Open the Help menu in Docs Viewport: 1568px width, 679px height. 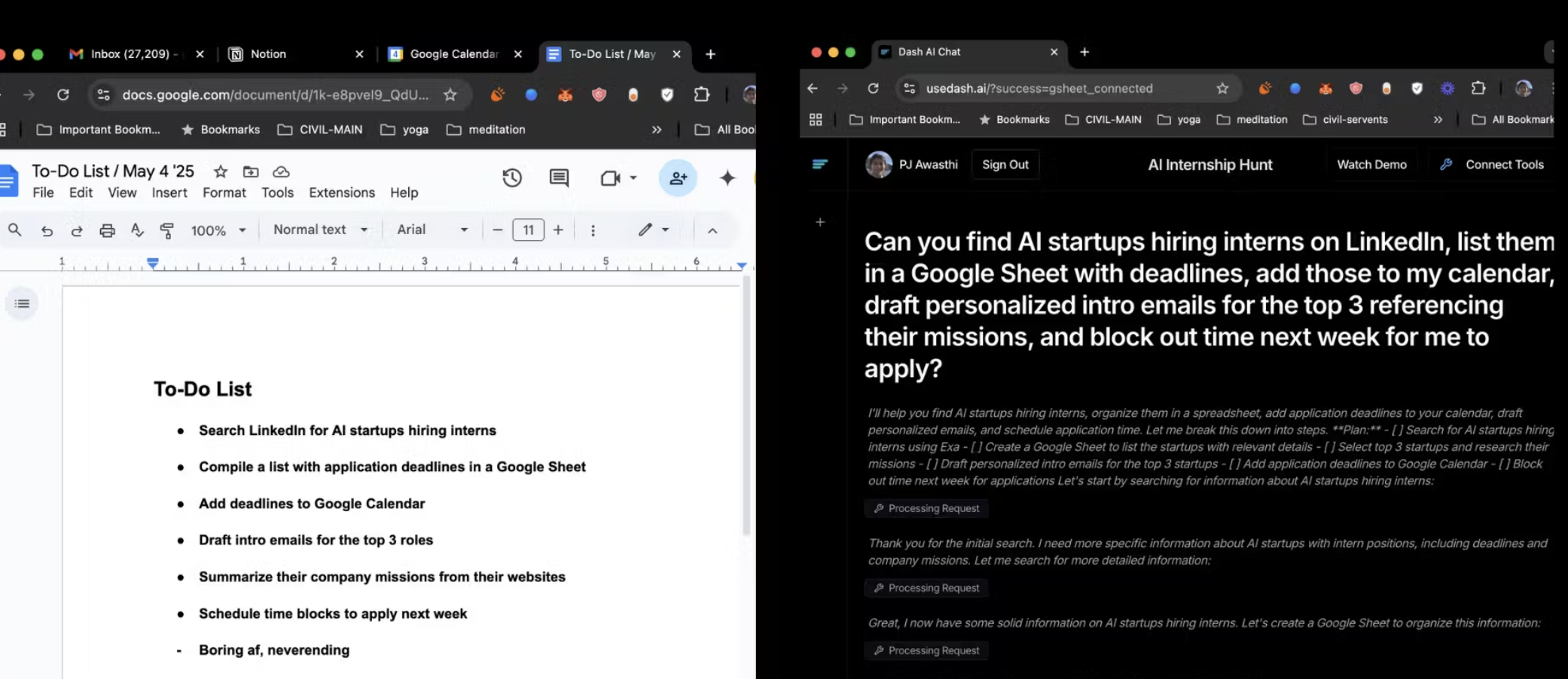click(404, 193)
